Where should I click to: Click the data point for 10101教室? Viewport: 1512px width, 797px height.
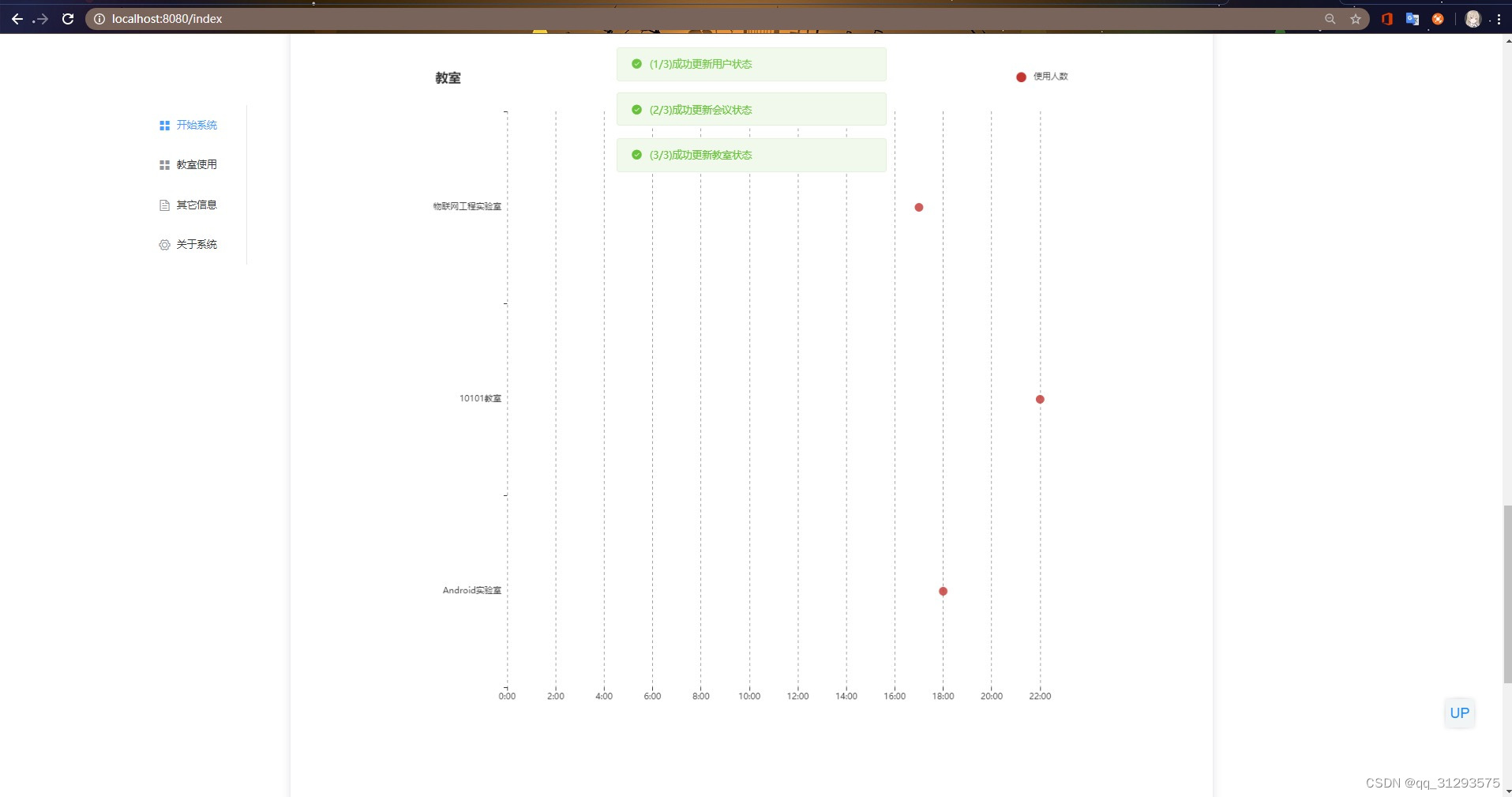1040,399
